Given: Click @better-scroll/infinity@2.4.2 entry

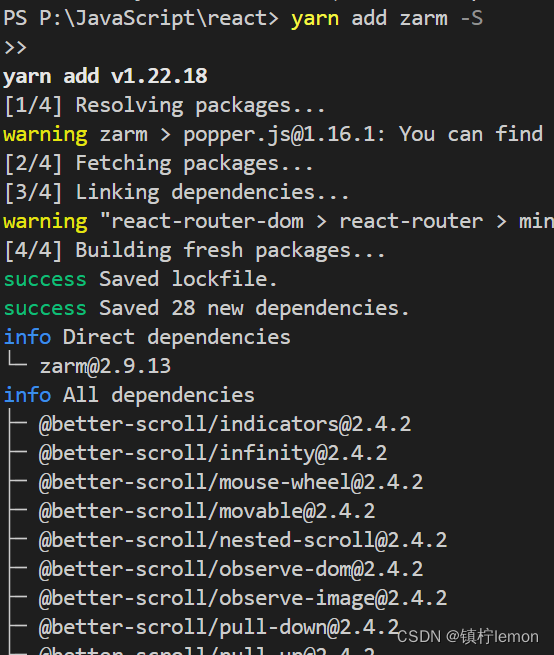Looking at the screenshot, I should (213, 454).
